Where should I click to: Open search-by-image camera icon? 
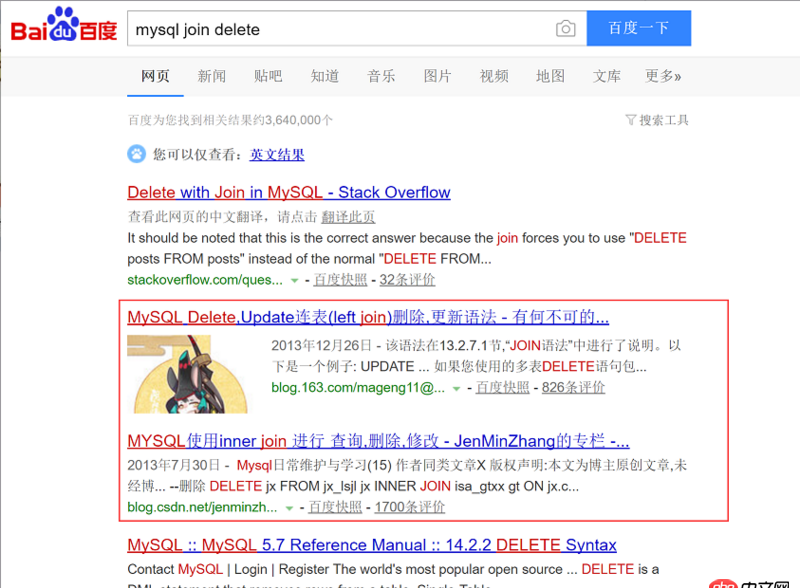565,29
